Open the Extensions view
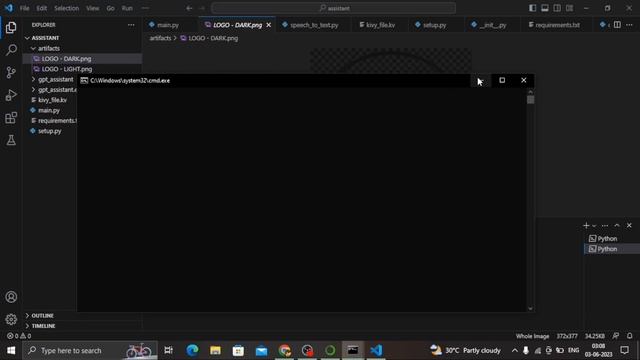 11,118
